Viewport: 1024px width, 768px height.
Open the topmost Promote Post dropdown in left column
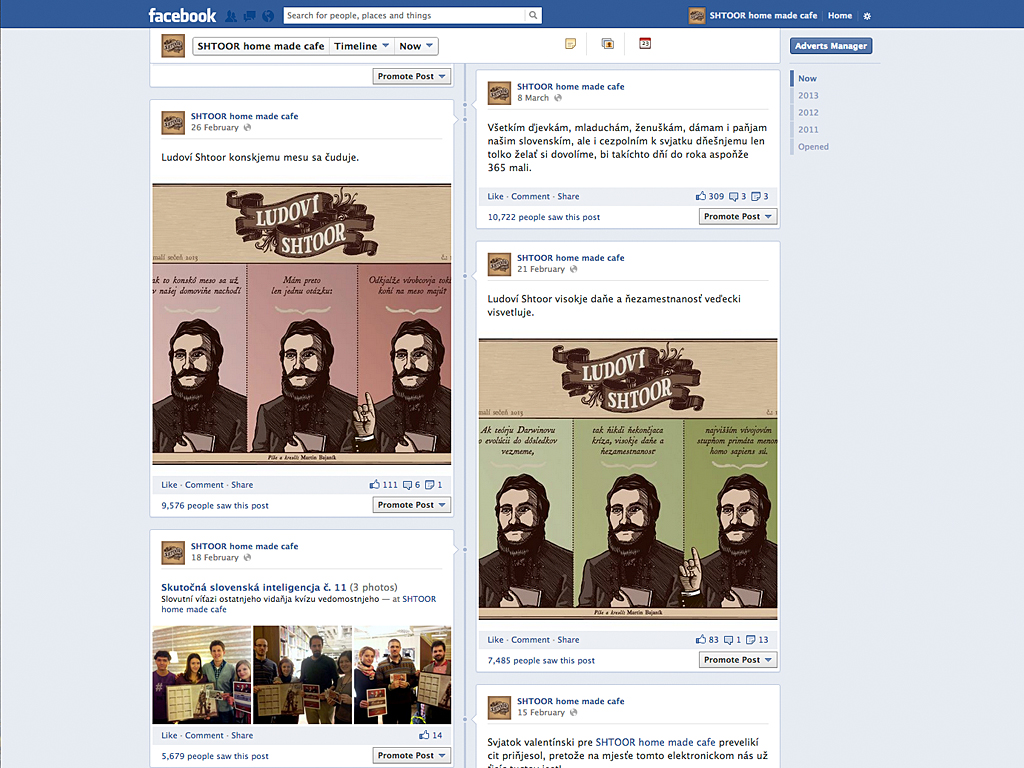(411, 76)
